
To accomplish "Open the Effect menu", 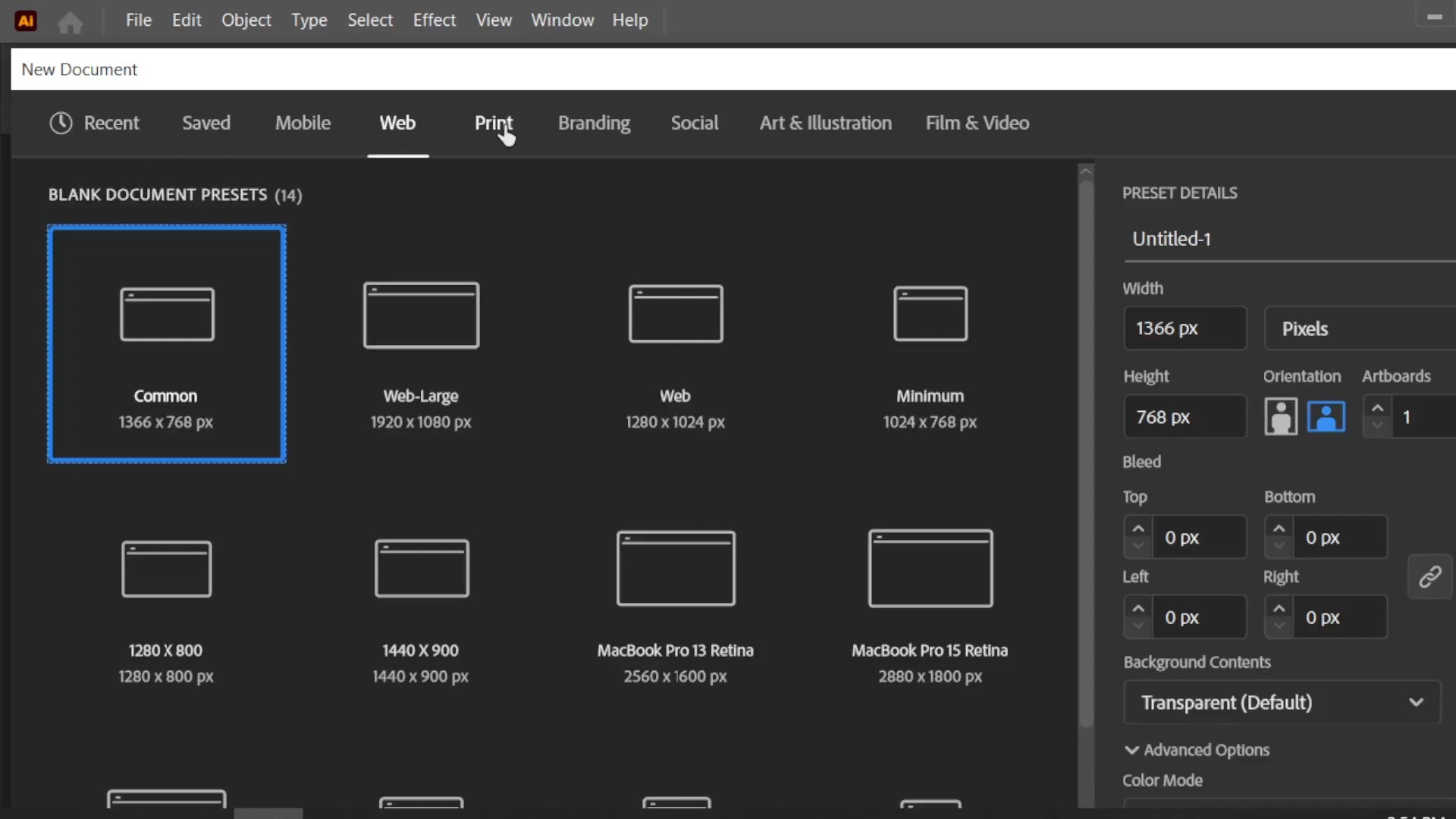I will 434,20.
